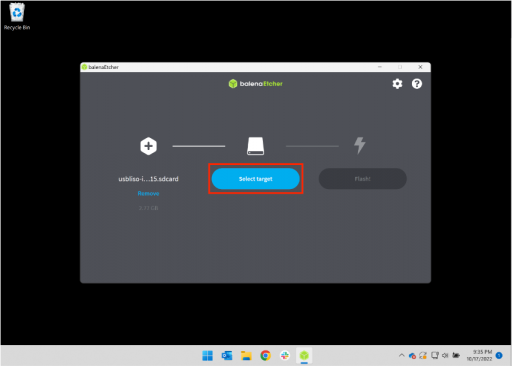Click the display/network tray icon
512x366 pixels.
tap(435, 356)
